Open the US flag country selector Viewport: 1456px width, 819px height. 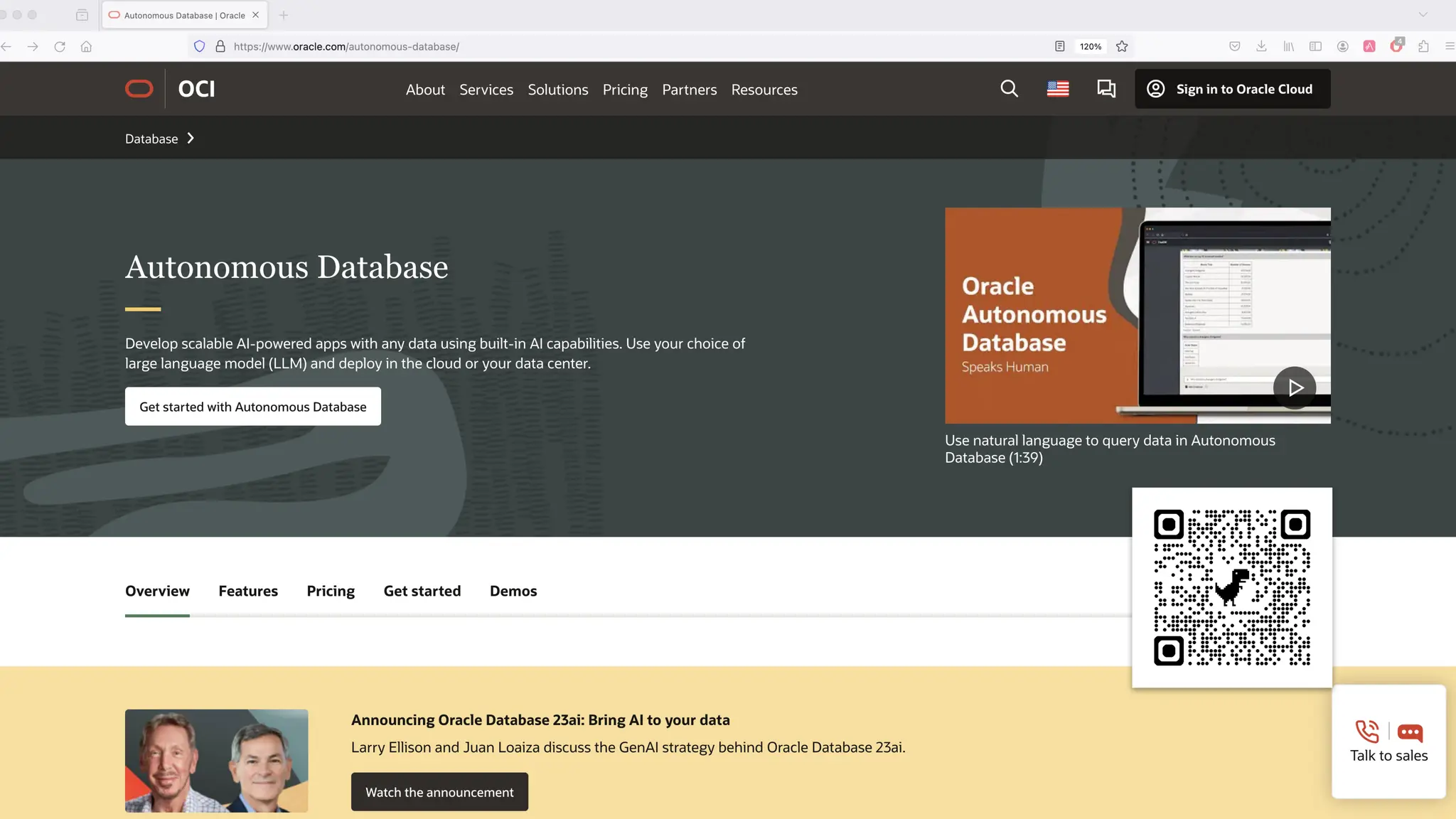1058,89
